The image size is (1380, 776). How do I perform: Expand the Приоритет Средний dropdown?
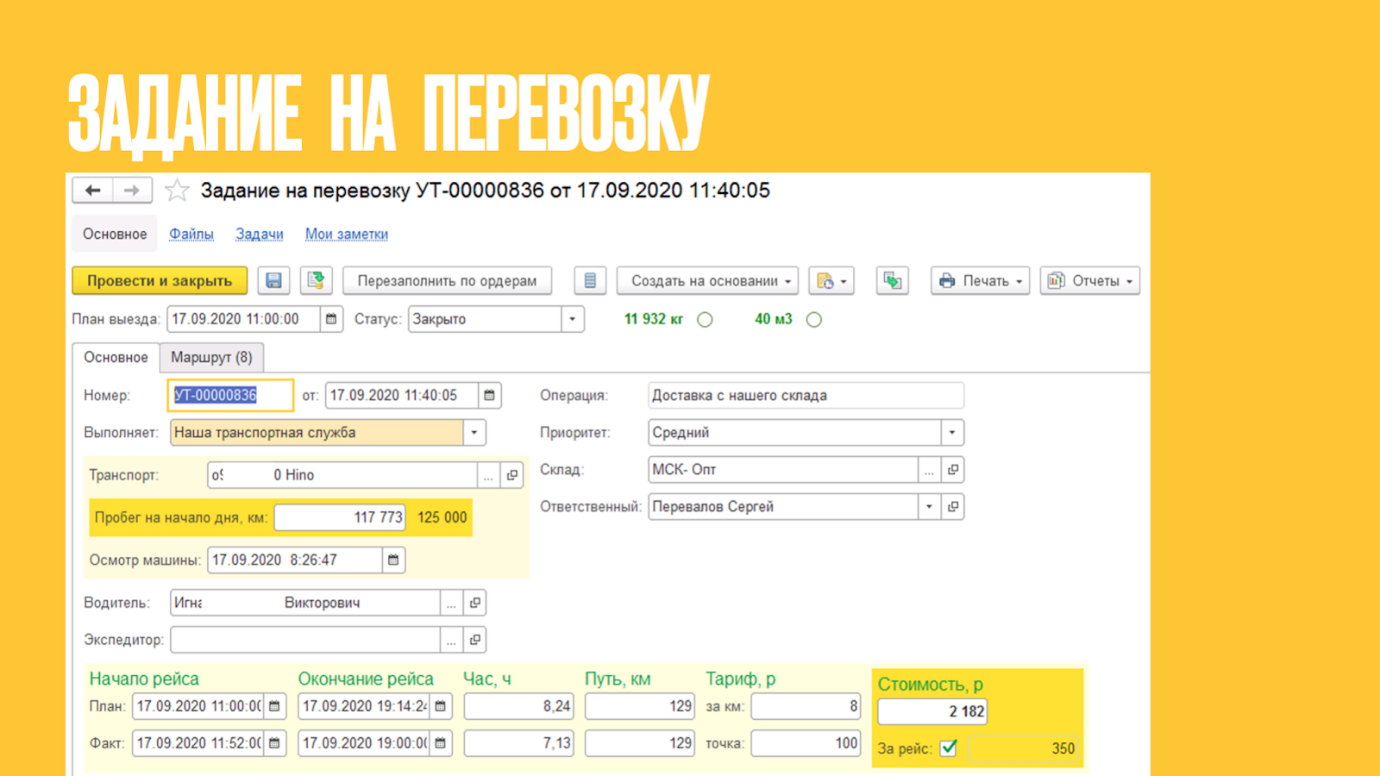(x=952, y=433)
